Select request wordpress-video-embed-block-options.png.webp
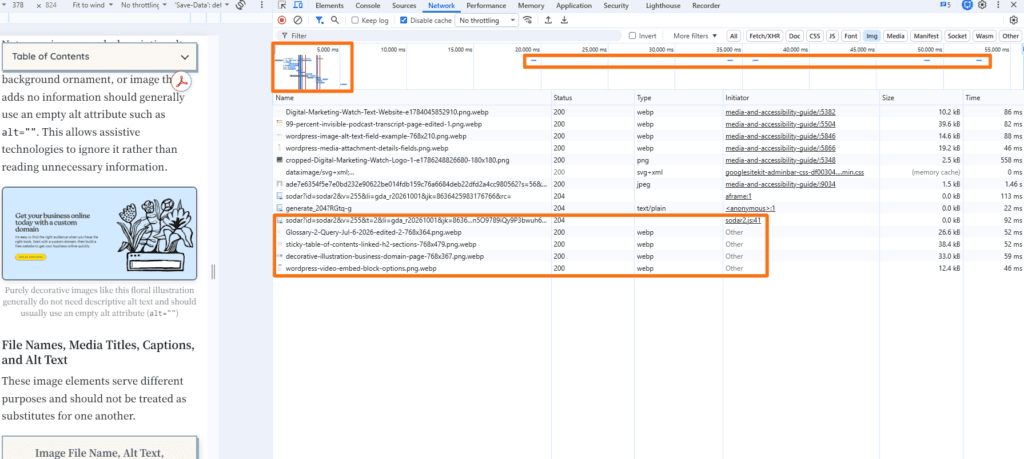This screenshot has height=459, width=1024. (361, 268)
